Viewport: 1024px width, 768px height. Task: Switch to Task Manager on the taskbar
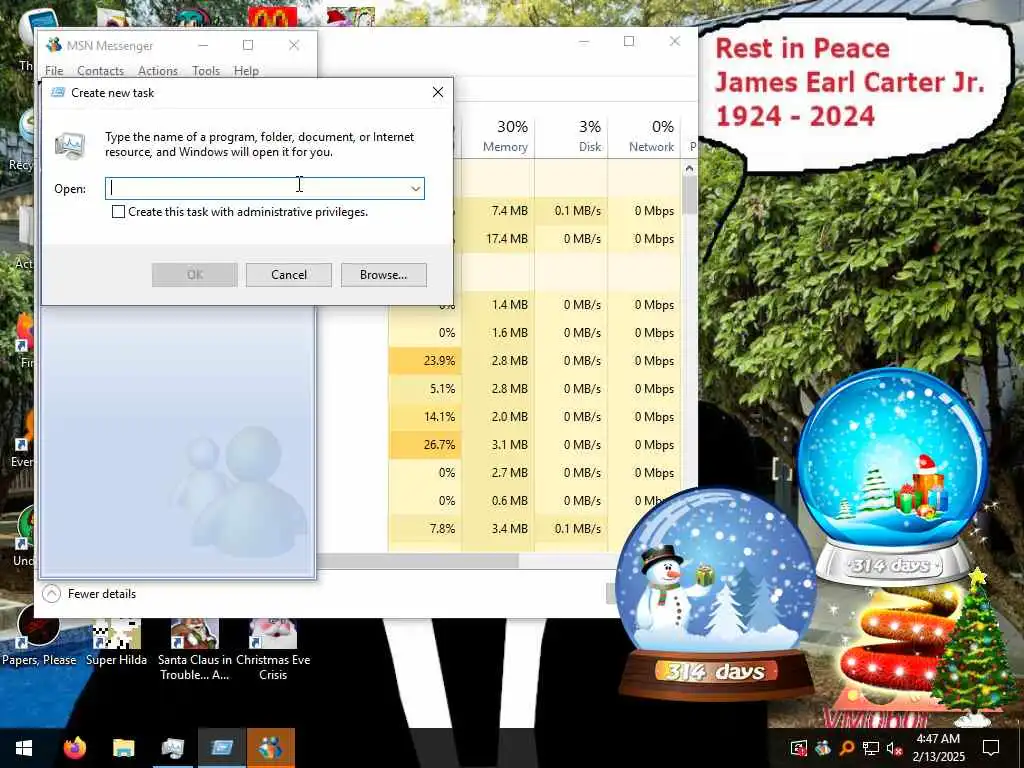click(172, 748)
